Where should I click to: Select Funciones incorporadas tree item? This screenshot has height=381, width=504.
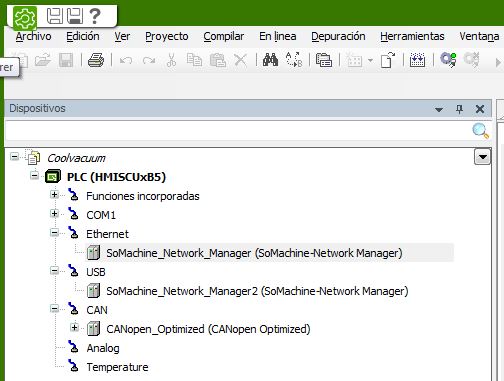143,196
